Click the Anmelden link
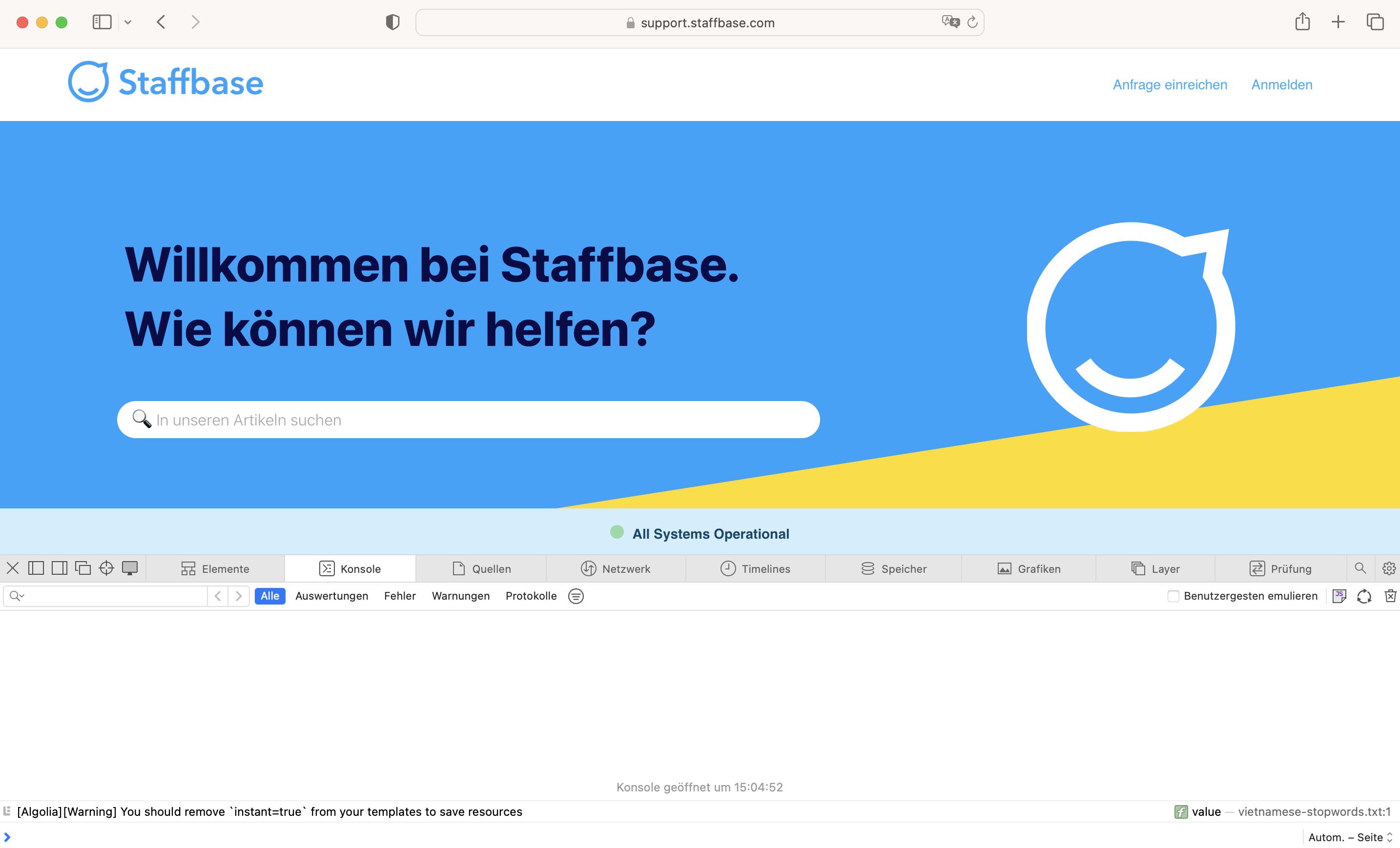The width and height of the screenshot is (1400, 848). [1282, 84]
